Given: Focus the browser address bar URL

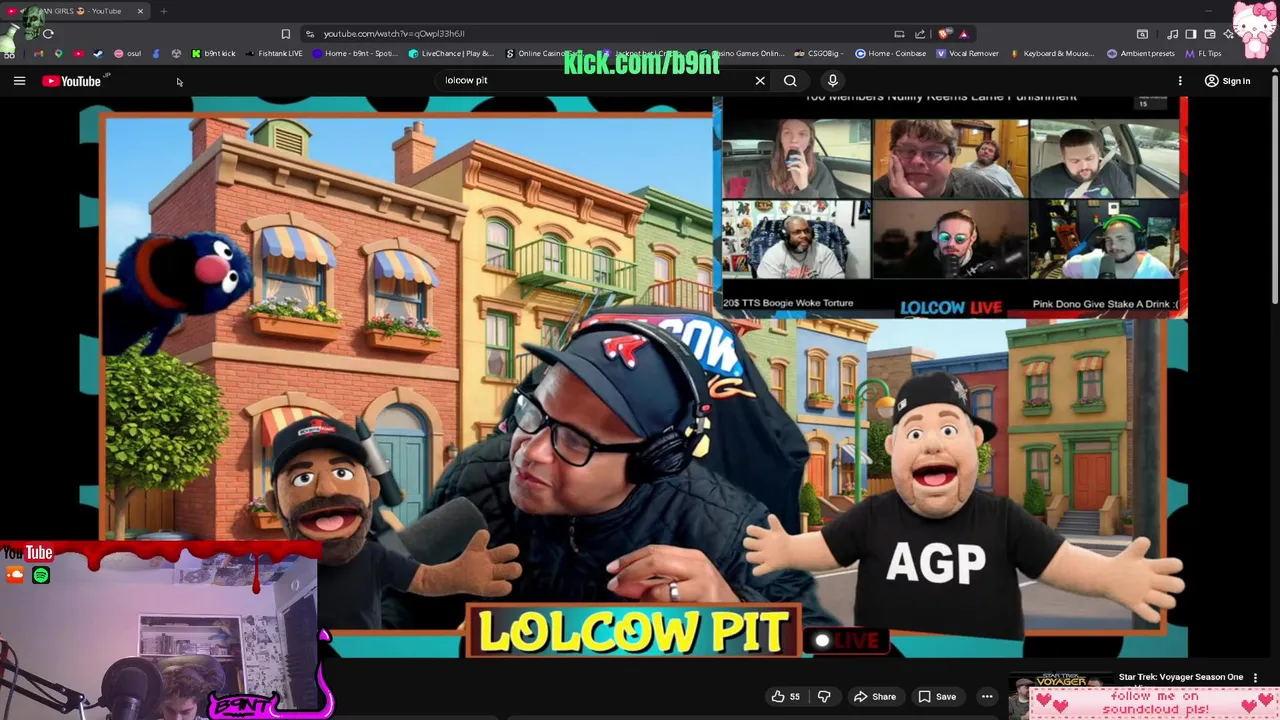Looking at the screenshot, I should [x=394, y=33].
